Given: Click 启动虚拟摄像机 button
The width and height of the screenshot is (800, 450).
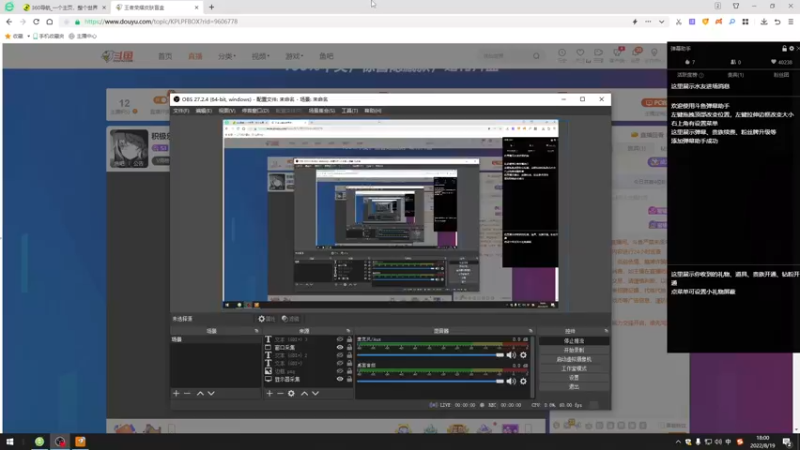Looking at the screenshot, I should [x=574, y=359].
